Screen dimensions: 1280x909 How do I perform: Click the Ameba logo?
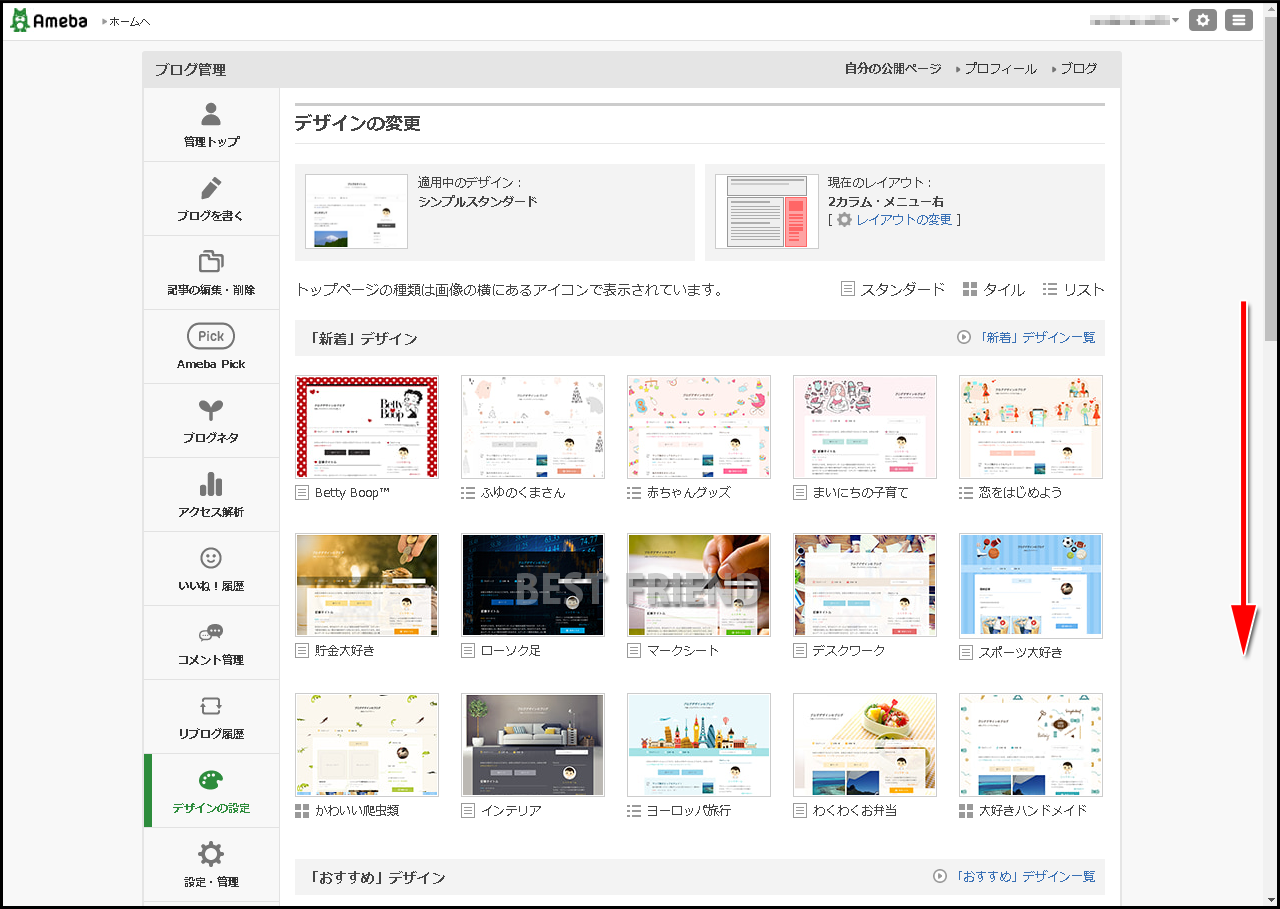[x=49, y=20]
